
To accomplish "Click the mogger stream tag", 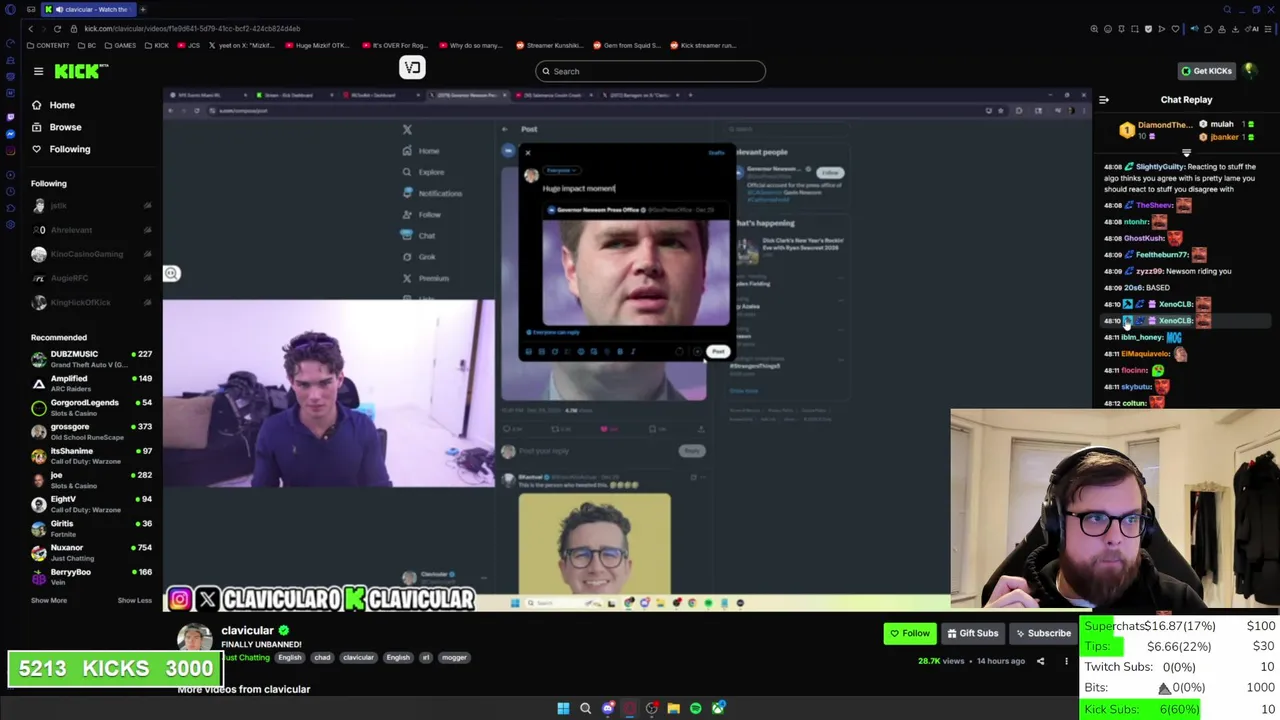I will point(454,657).
